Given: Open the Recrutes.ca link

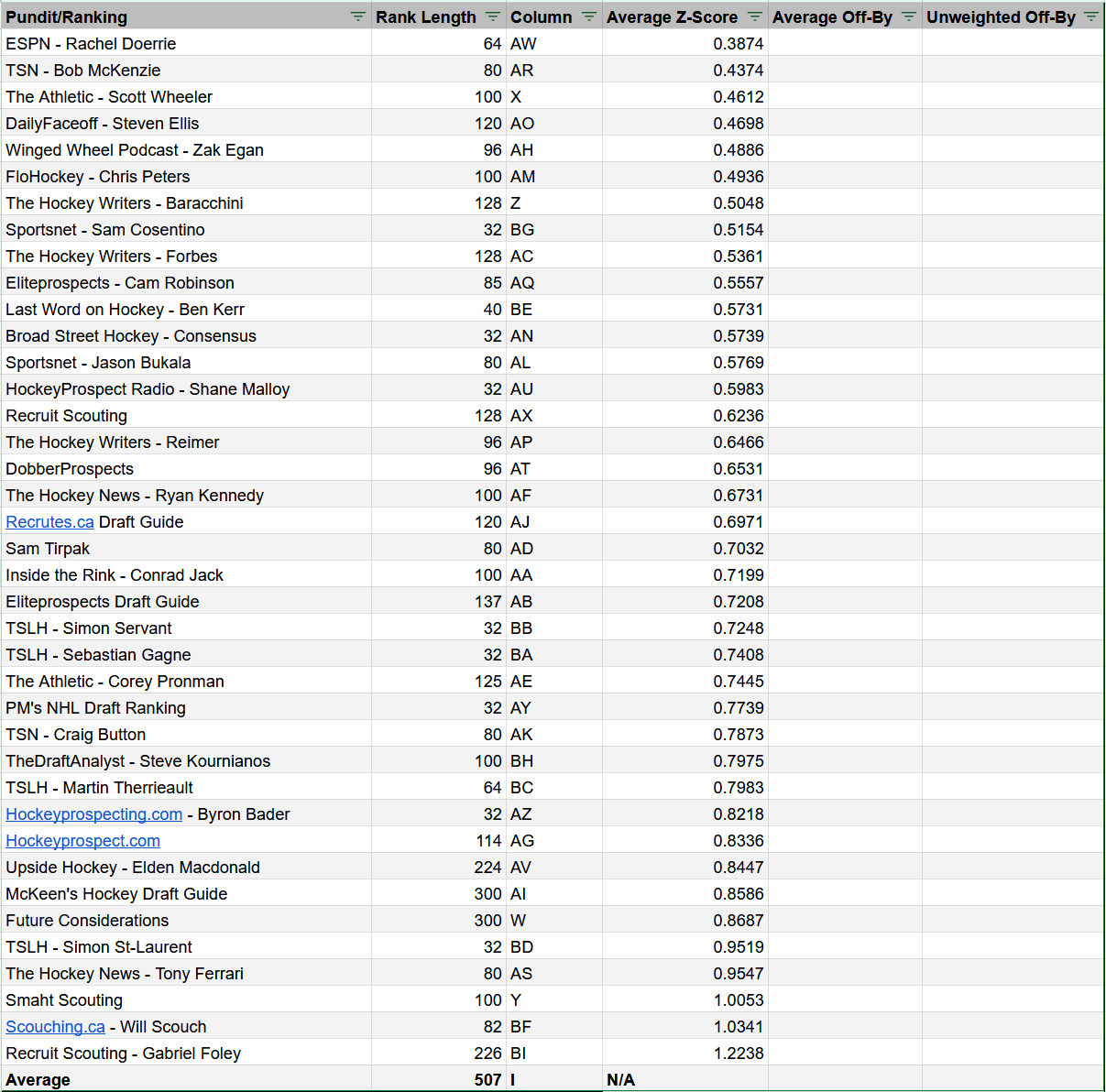Looking at the screenshot, I should 49,522.
